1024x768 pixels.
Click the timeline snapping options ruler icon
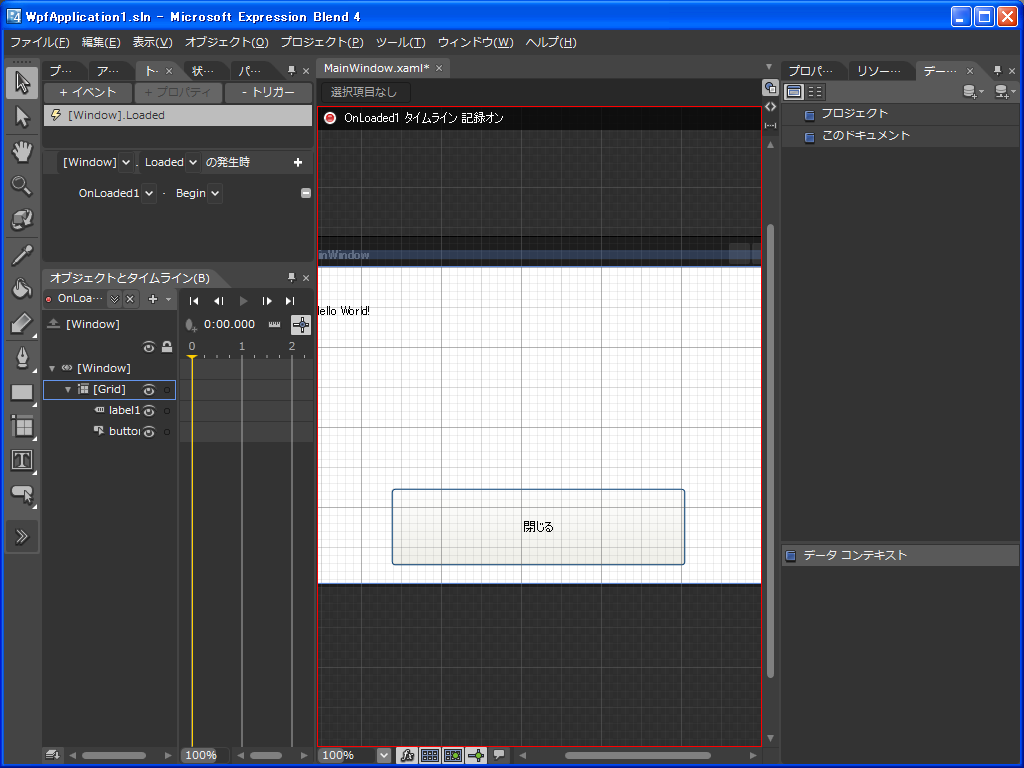[x=274, y=325]
